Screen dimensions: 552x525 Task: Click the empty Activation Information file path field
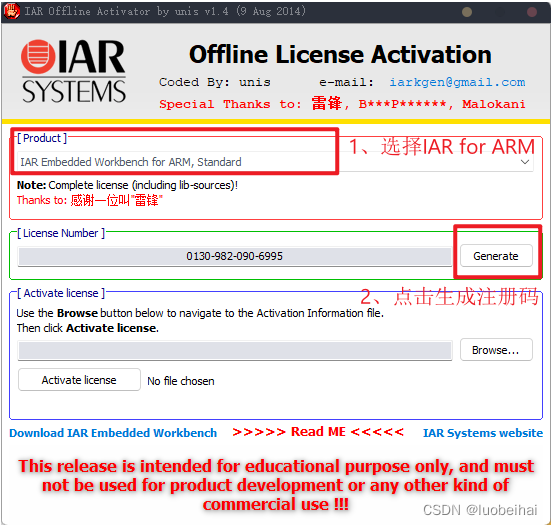pos(235,350)
